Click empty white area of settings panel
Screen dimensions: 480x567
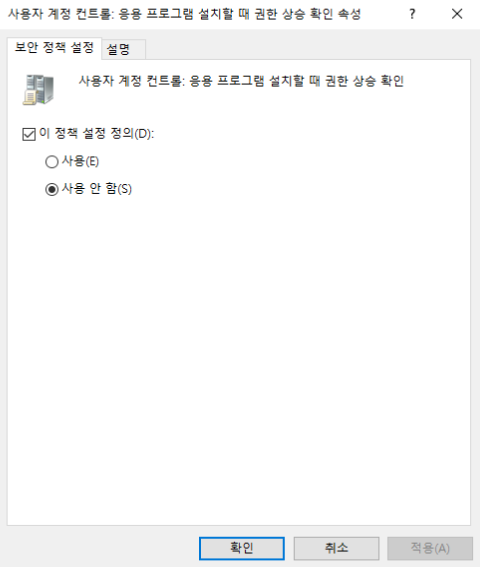tap(239, 344)
